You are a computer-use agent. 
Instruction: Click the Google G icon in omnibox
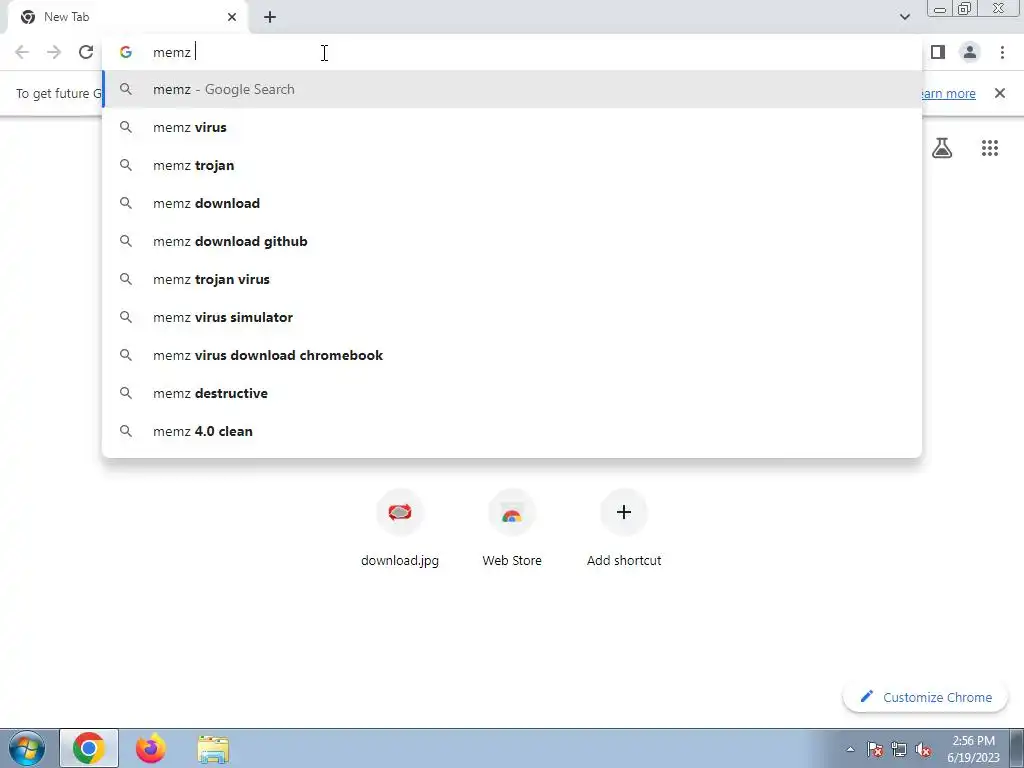point(125,52)
